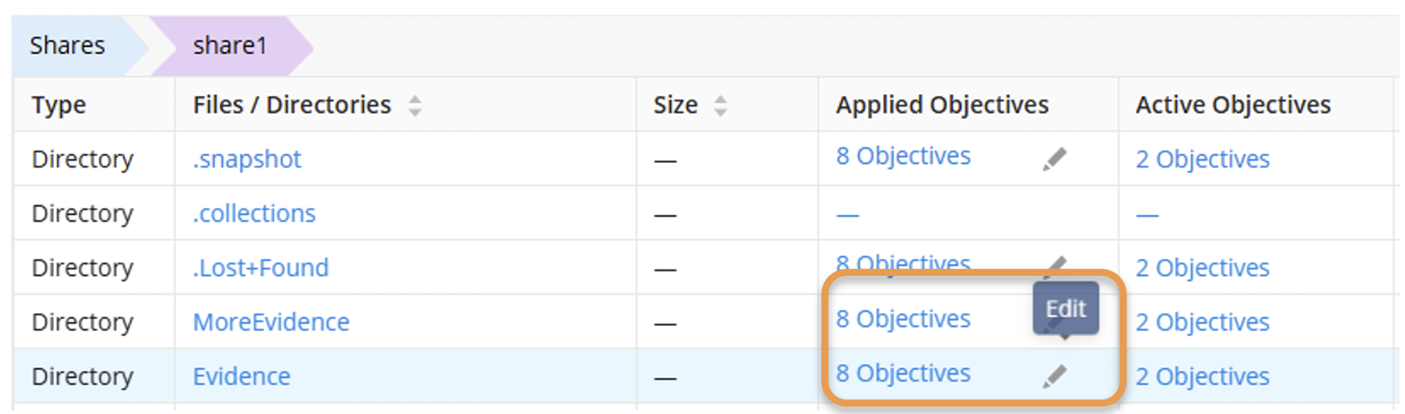This screenshot has height=414, width=1405.
Task: Open the .snapshot directory
Action: point(247,159)
